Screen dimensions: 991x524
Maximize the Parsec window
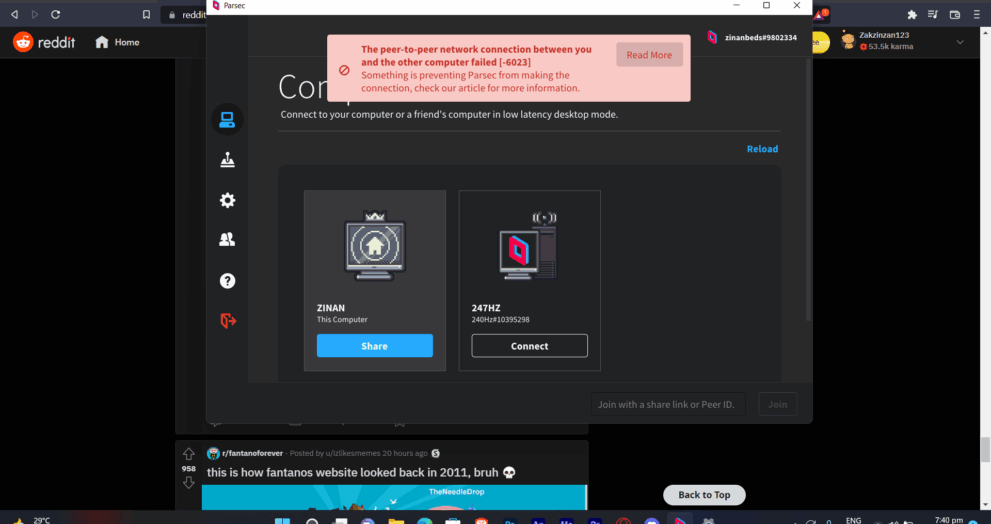click(767, 6)
